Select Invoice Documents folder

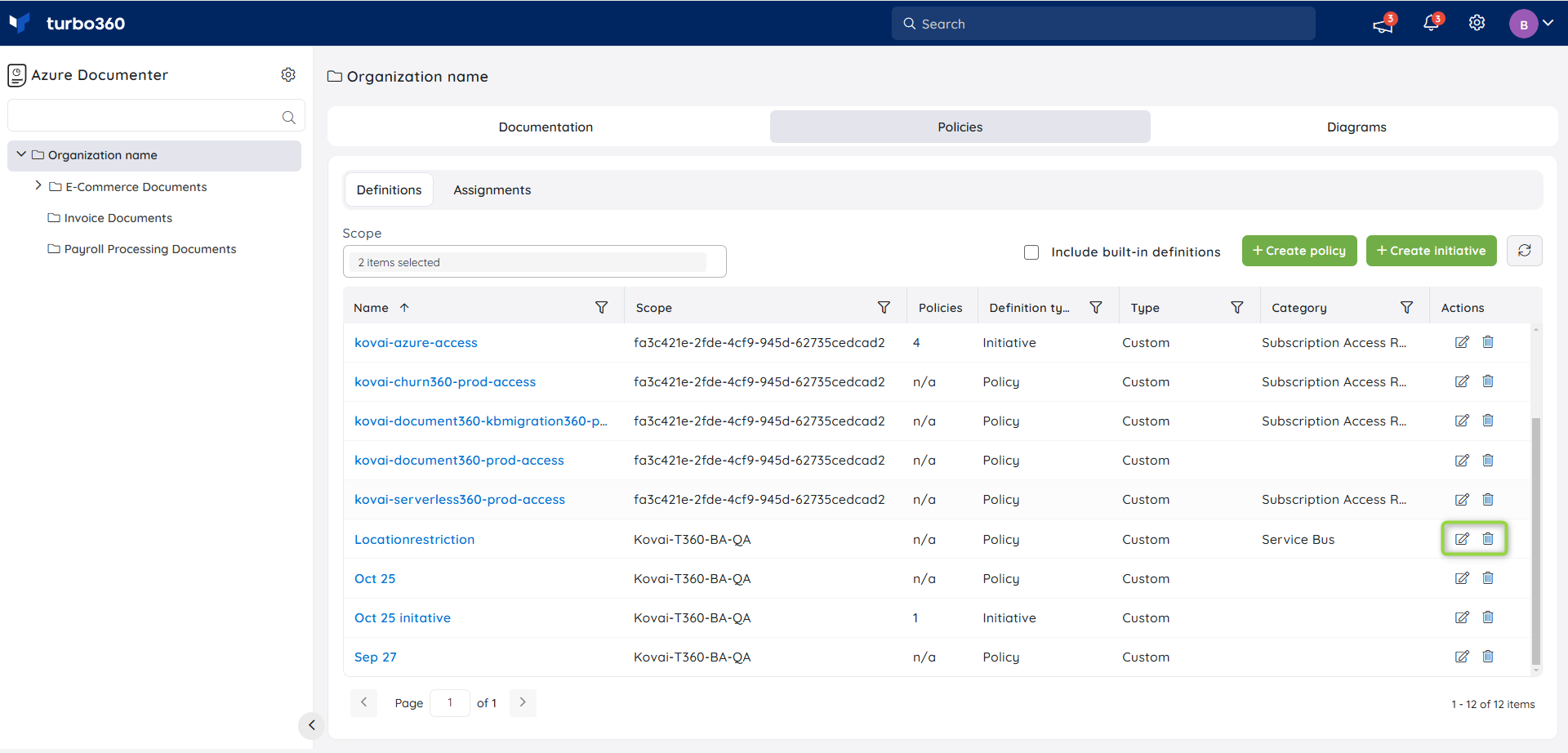110,218
